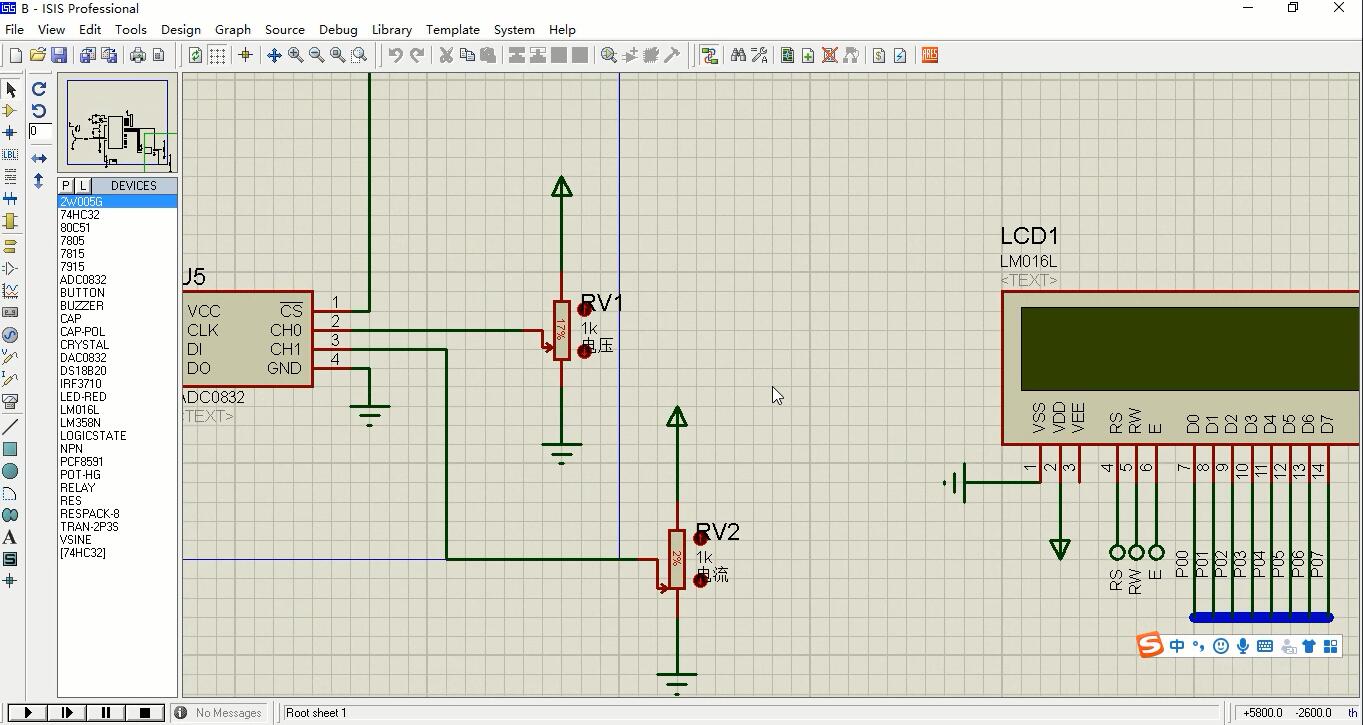Click the rotation angle input field

(x=40, y=131)
